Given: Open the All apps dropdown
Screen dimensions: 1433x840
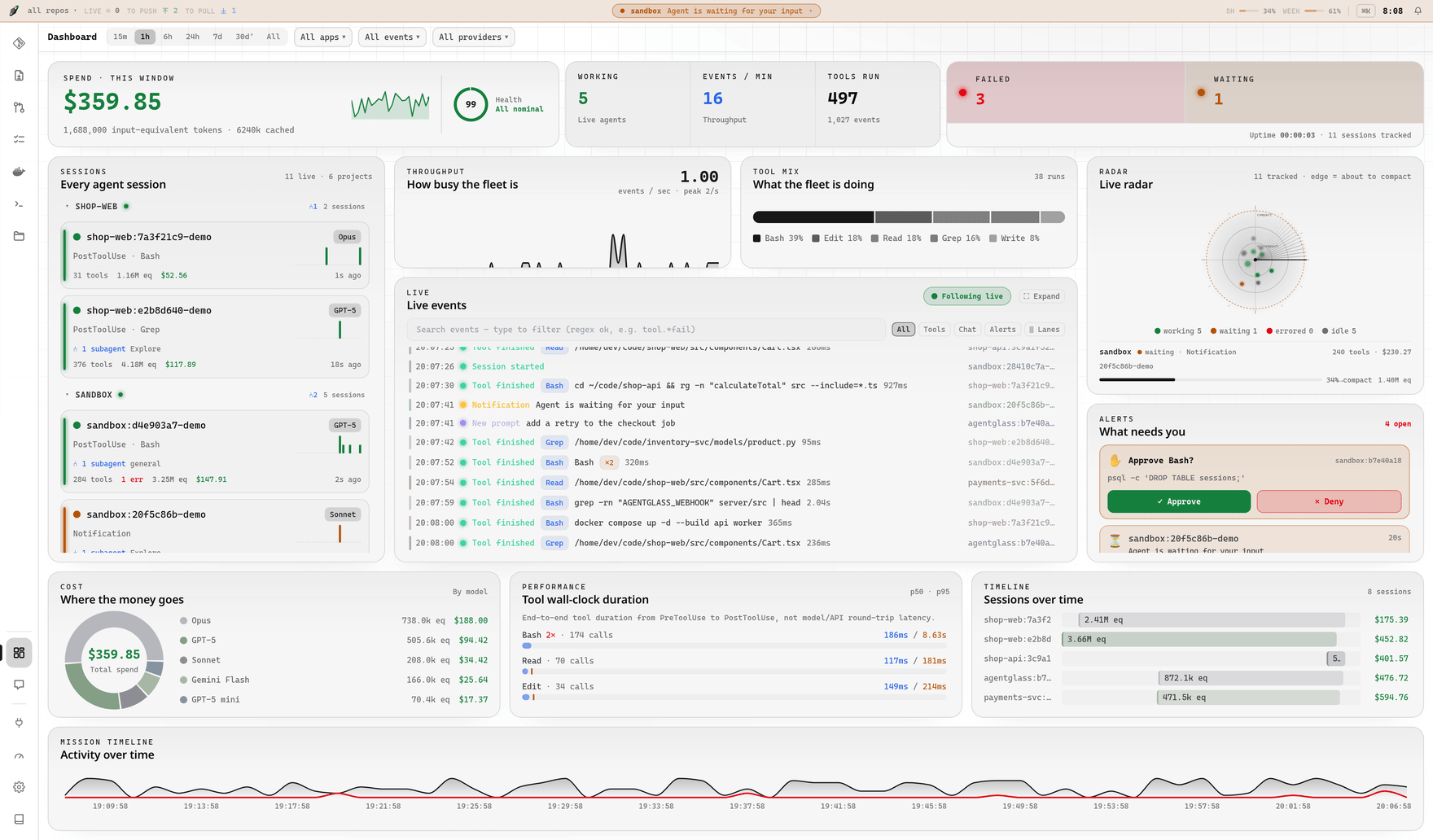Looking at the screenshot, I should tap(323, 37).
